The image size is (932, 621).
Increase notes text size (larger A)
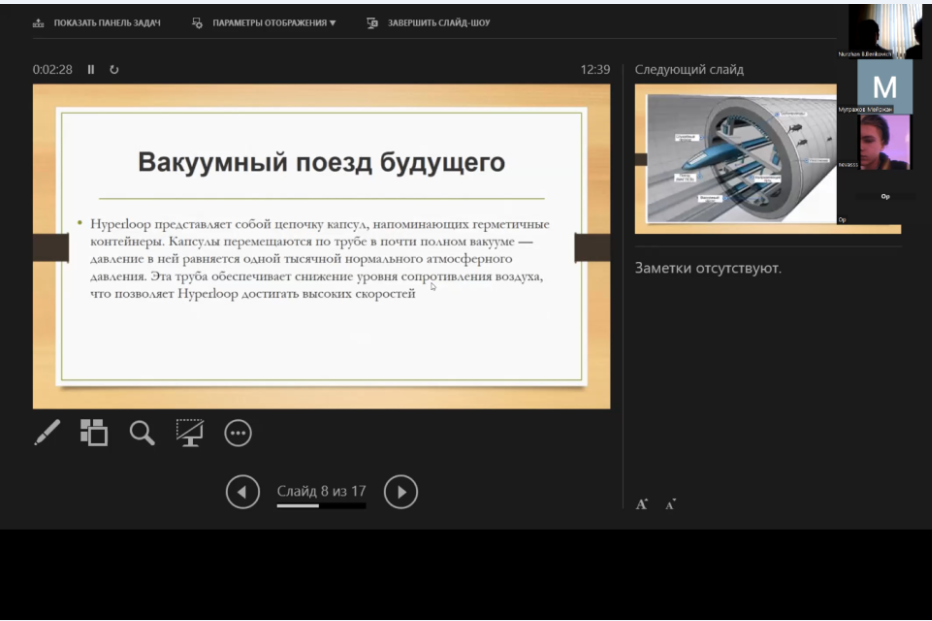coord(641,505)
